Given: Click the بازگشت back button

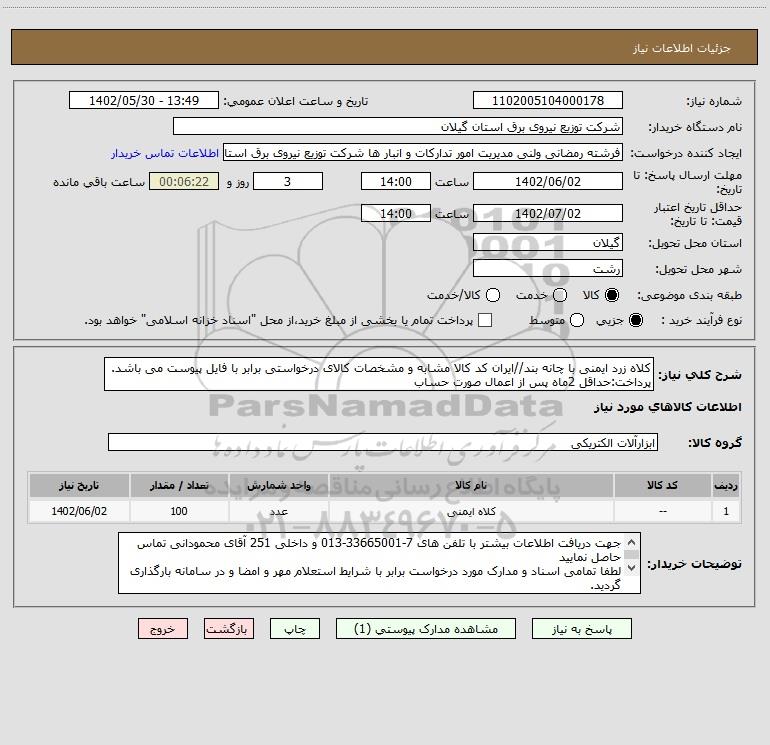Looking at the screenshot, I should 229,629.
